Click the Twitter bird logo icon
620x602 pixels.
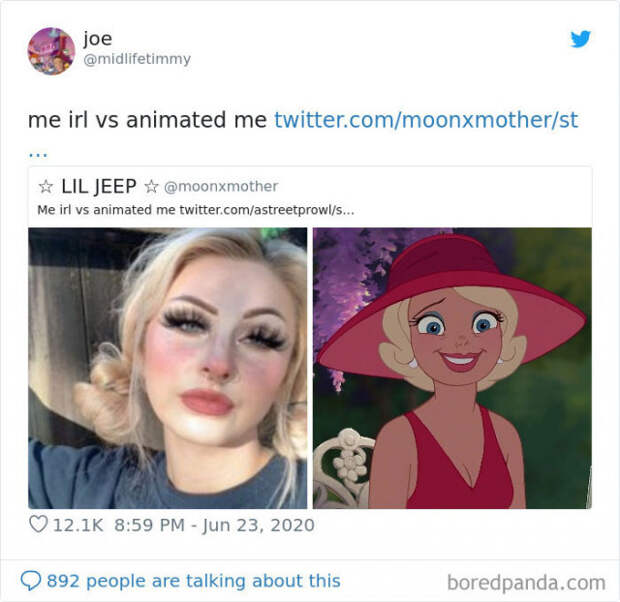pyautogui.click(x=580, y=39)
